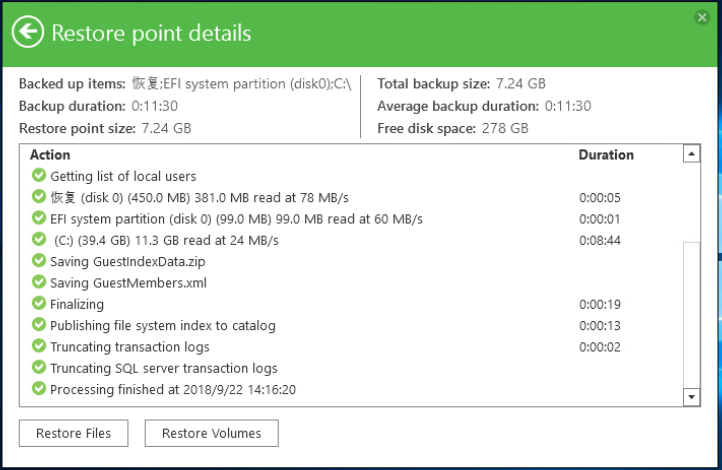The width and height of the screenshot is (722, 470).
Task: Close the Restore point details dialog
Action: (x=702, y=17)
